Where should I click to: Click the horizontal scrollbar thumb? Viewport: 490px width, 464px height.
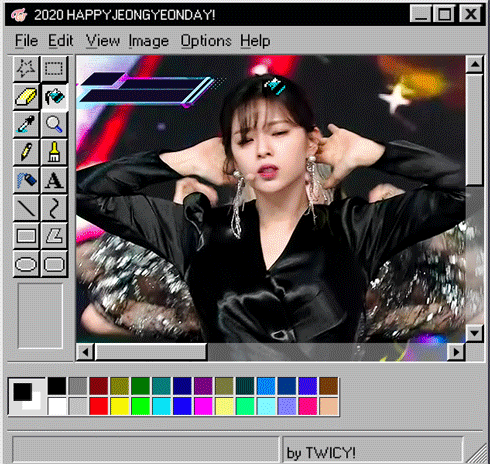(151, 352)
